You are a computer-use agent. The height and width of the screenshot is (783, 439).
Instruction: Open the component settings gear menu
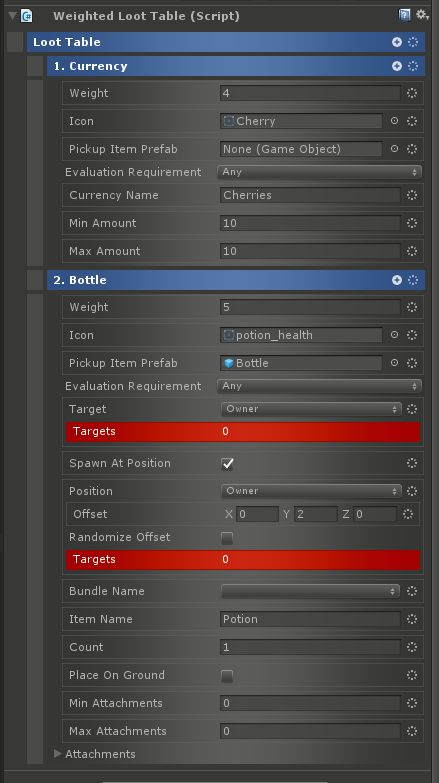tap(422, 15)
